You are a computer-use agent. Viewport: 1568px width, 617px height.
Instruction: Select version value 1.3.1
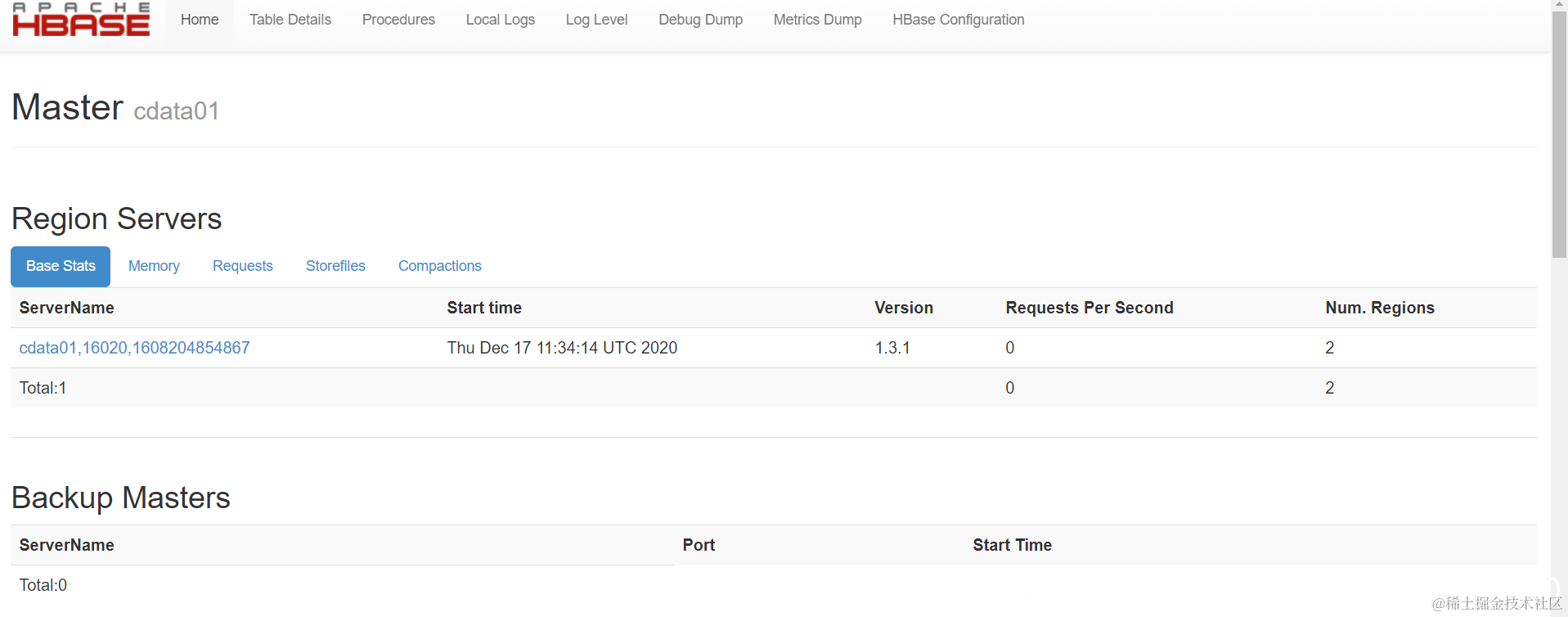point(892,348)
